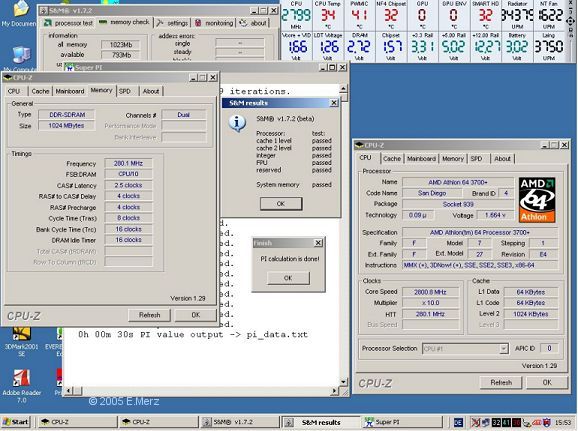Switch to first CPU-Z taskbar button
Image resolution: width=578 pixels, height=431 pixels.
tap(76, 422)
